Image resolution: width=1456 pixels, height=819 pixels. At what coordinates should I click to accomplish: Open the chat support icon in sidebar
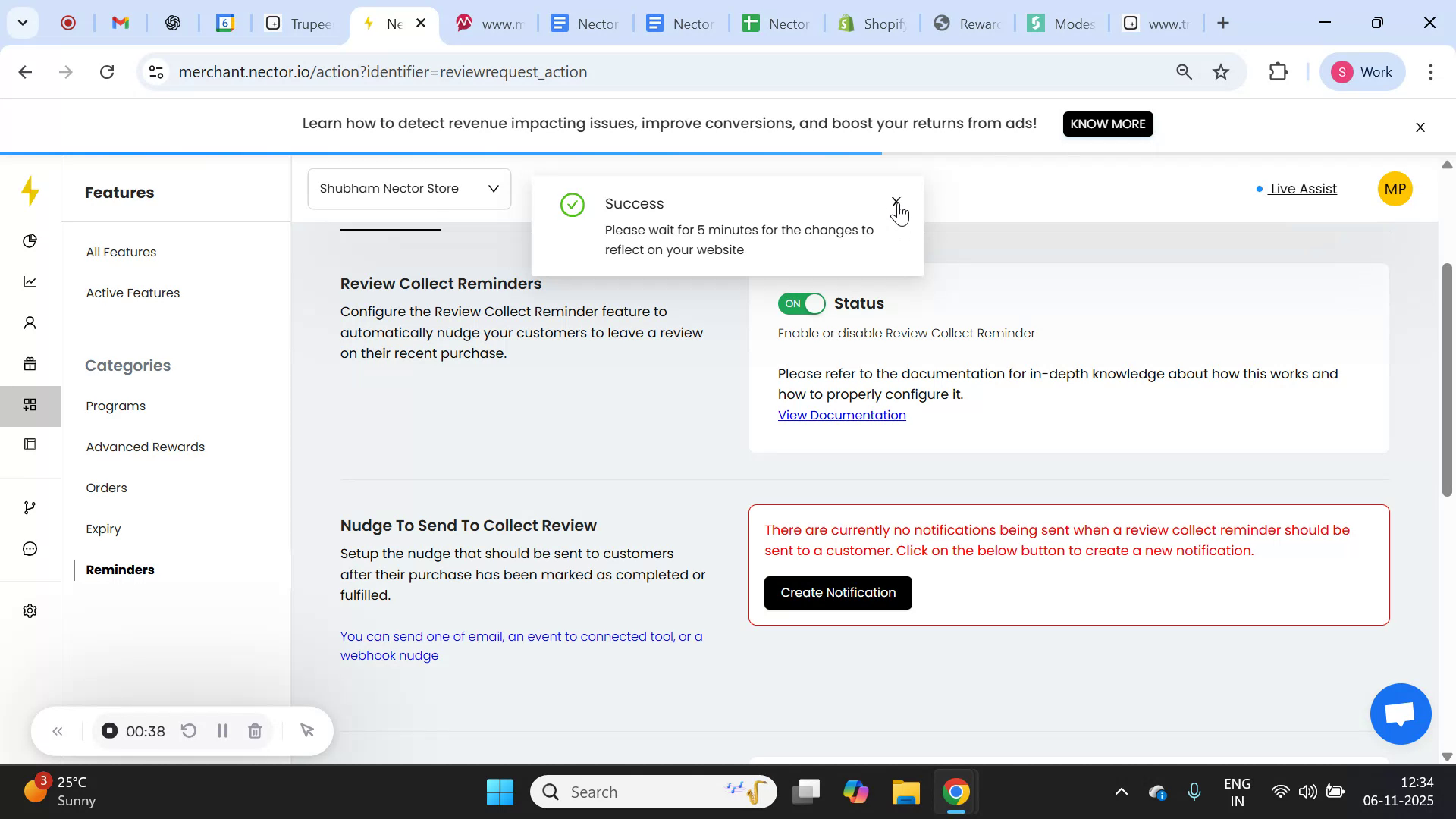[30, 548]
